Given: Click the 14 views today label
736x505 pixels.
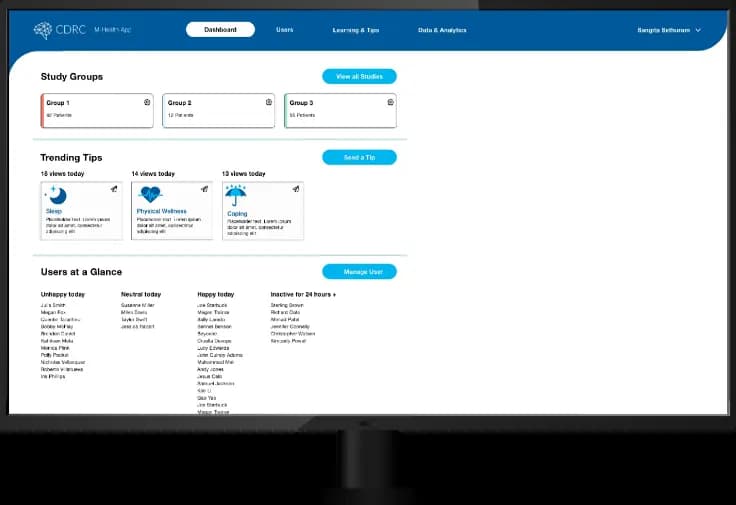Looking at the screenshot, I should coord(153,174).
